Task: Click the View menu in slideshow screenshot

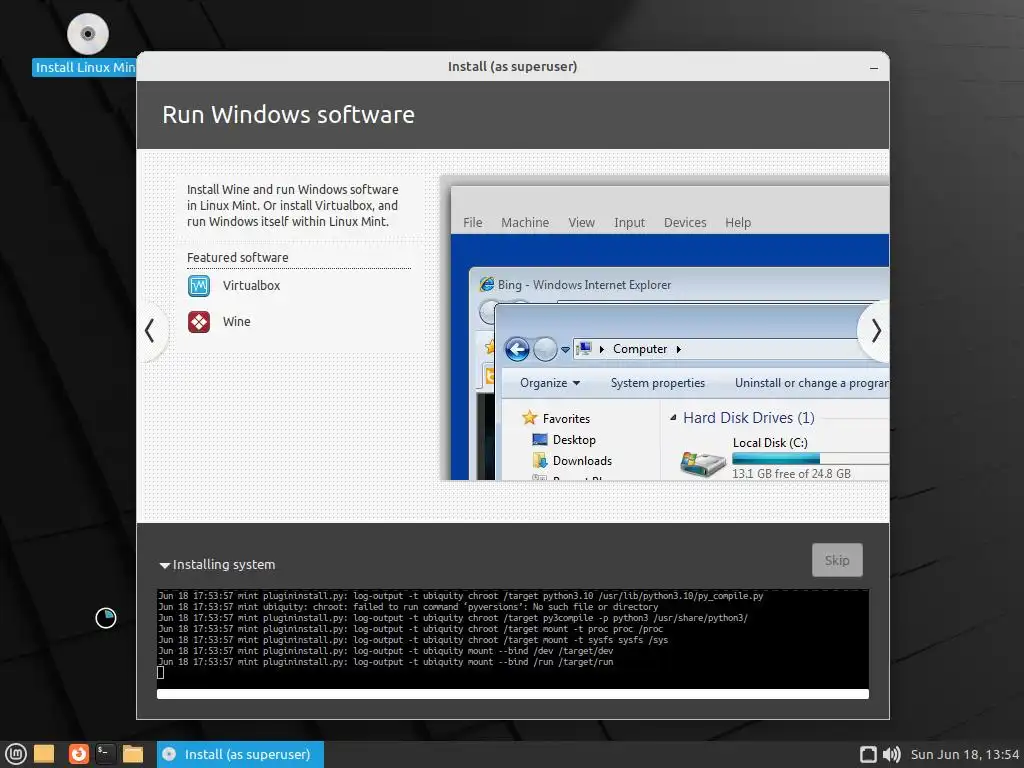Action: click(581, 223)
